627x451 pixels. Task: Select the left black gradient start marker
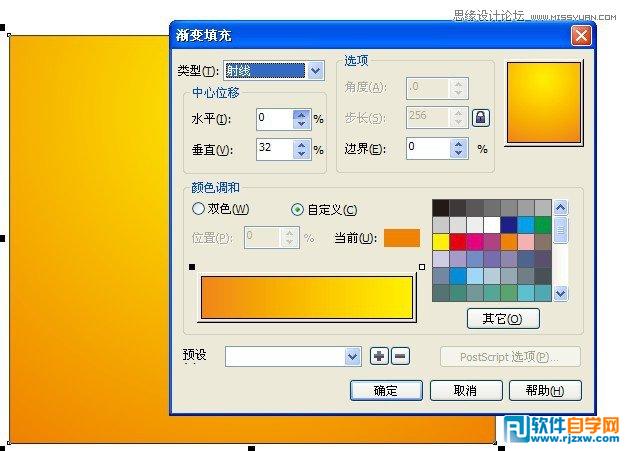tap(192, 267)
